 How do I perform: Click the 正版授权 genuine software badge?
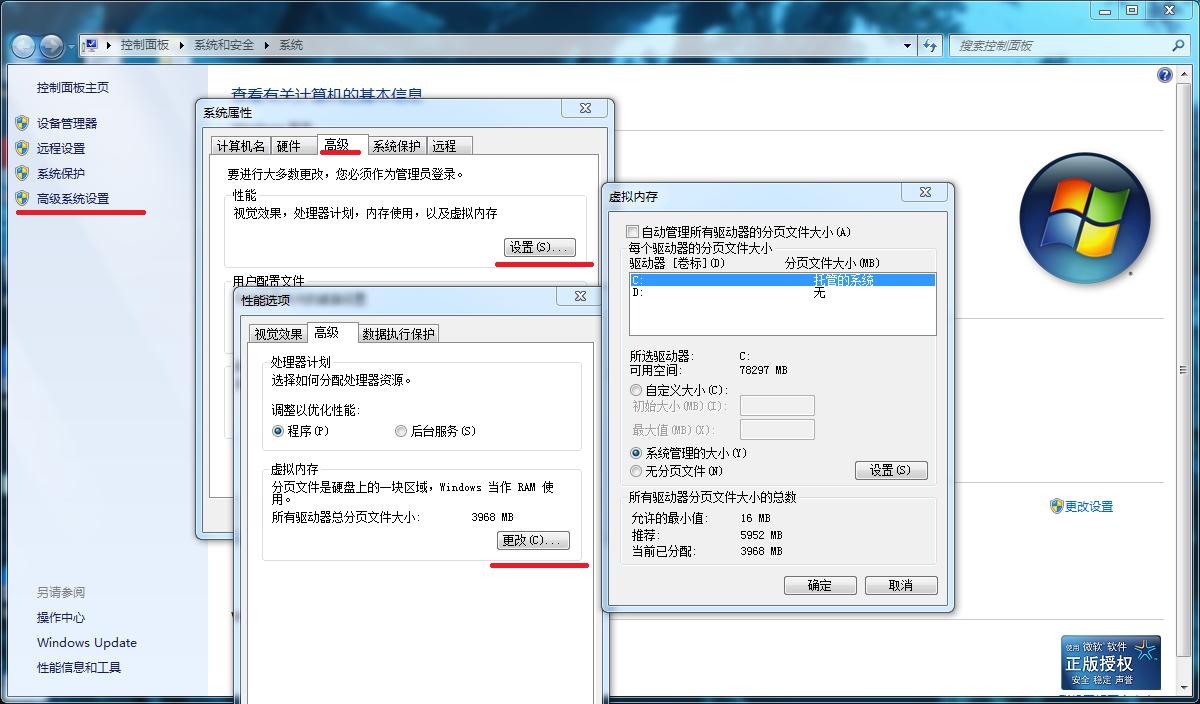point(1111,662)
